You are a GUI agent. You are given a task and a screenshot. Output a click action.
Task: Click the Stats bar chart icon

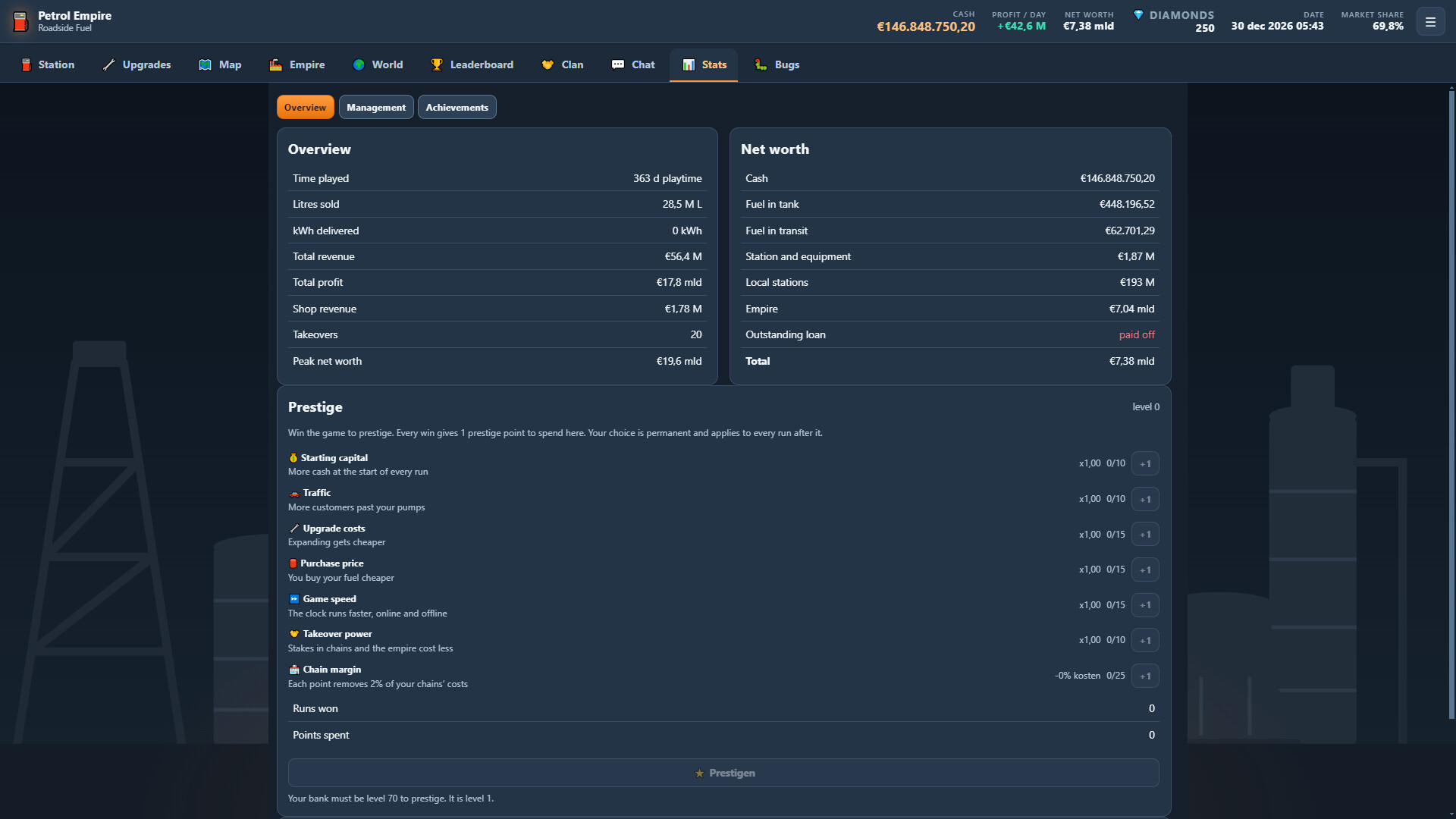(x=689, y=64)
